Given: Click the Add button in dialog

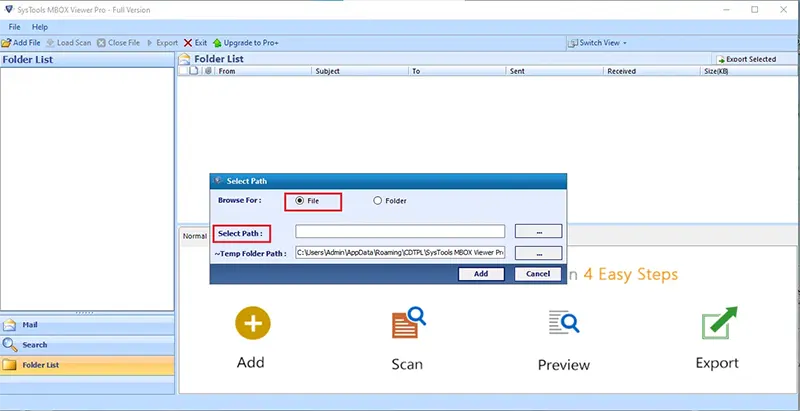Looking at the screenshot, I should (481, 274).
